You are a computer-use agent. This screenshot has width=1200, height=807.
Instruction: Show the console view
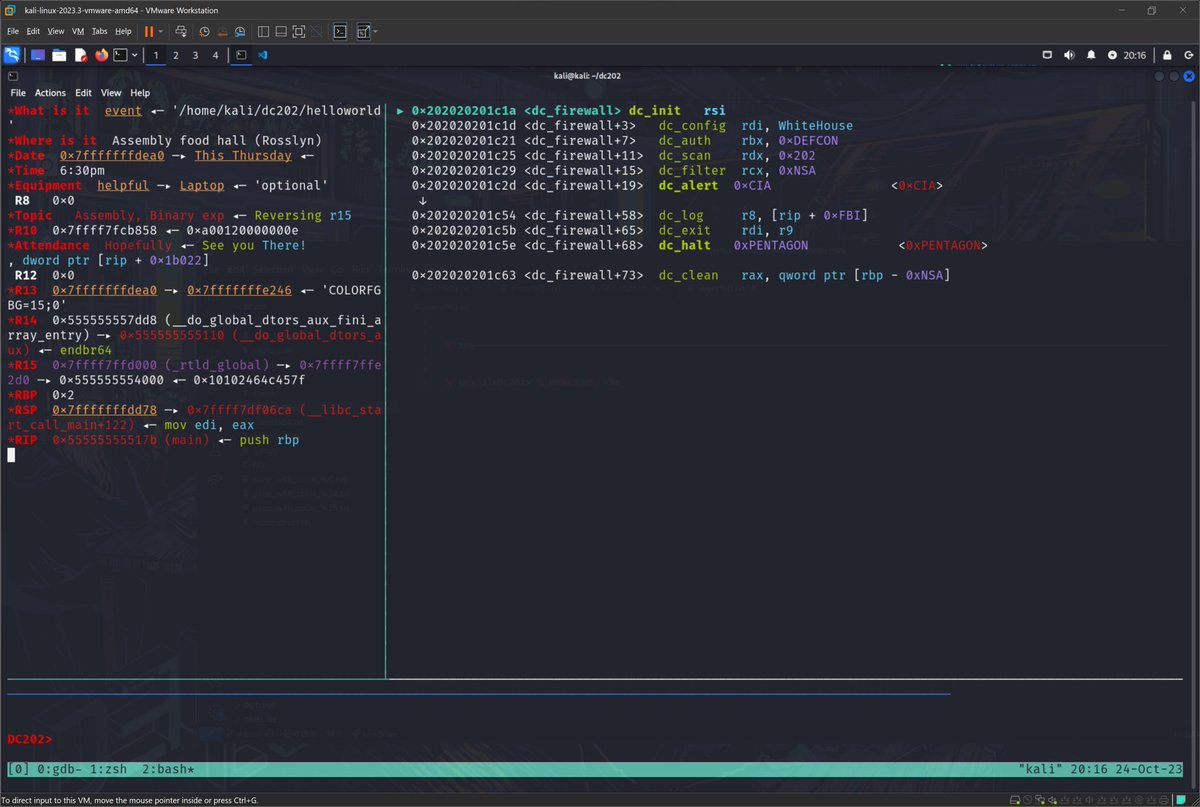340,31
